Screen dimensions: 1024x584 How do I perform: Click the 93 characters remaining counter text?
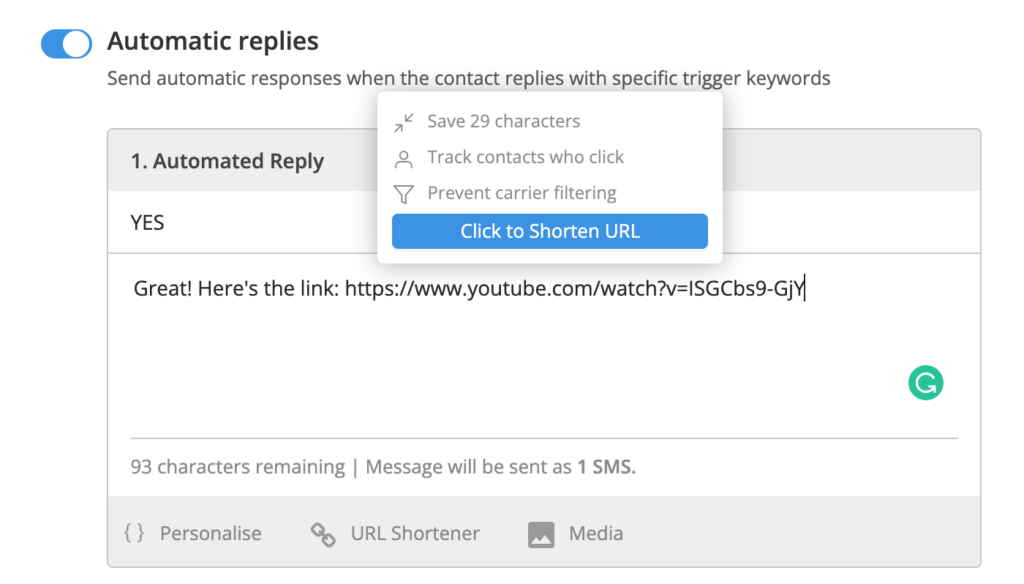(238, 467)
